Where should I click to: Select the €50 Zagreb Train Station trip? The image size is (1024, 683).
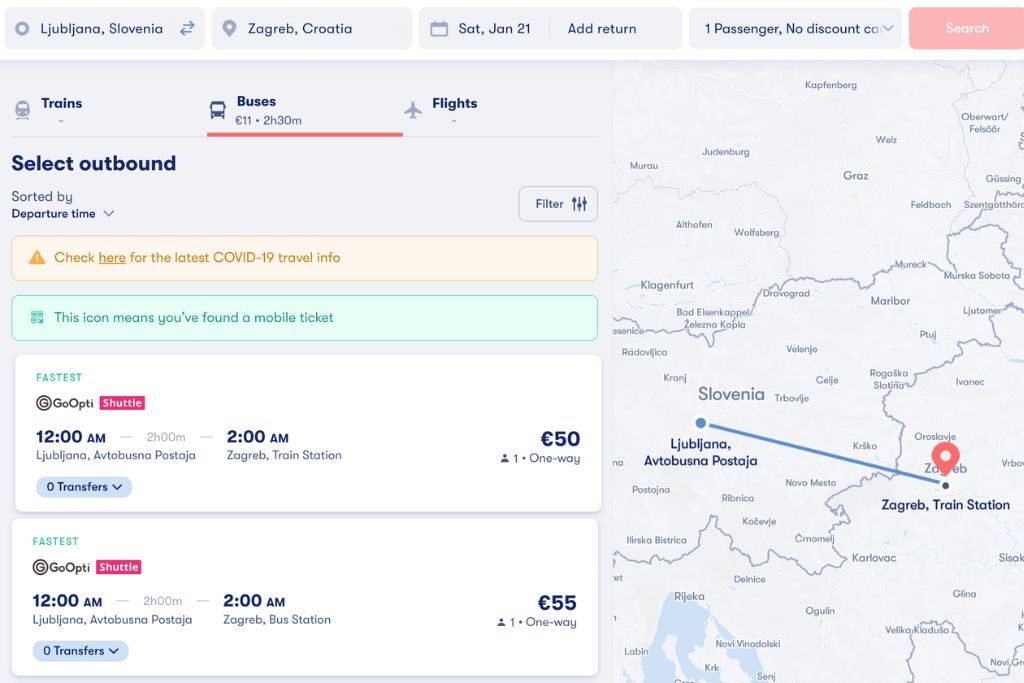pos(308,433)
